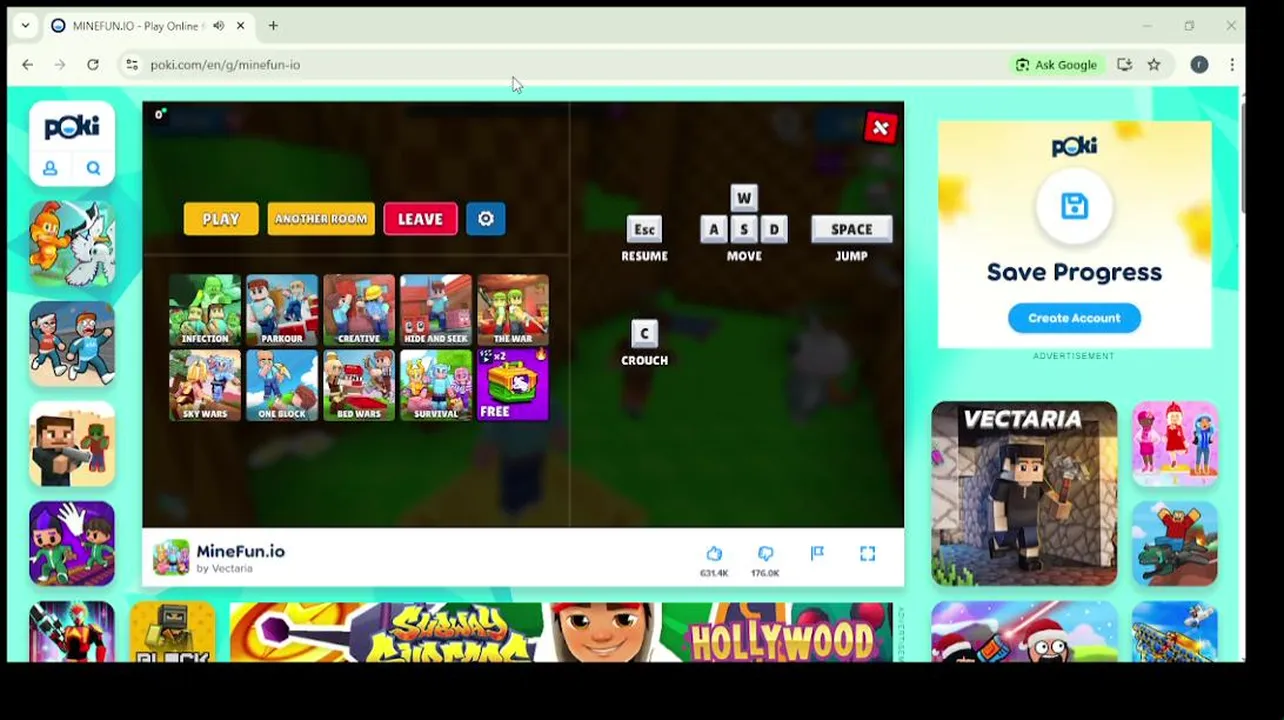Select the Creative game mode
This screenshot has height=720, width=1284.
359,310
